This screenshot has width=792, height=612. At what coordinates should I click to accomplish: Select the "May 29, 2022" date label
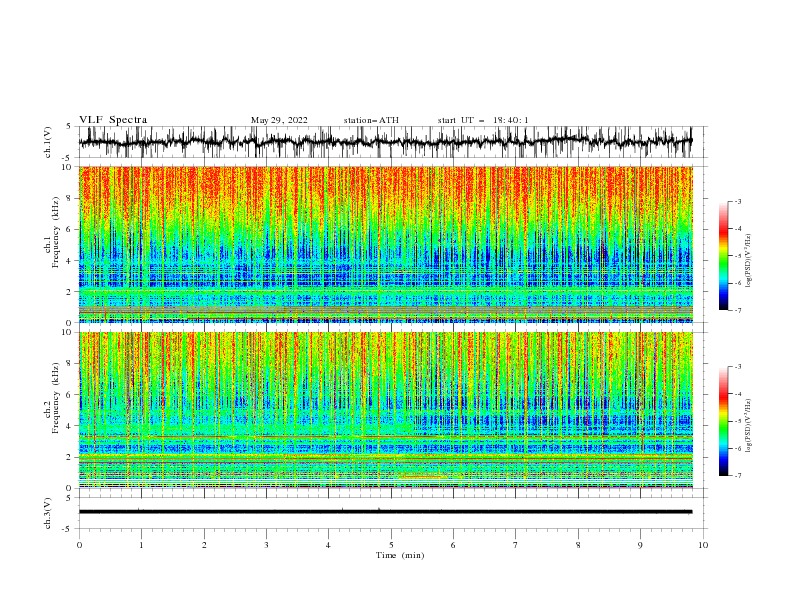(279, 120)
